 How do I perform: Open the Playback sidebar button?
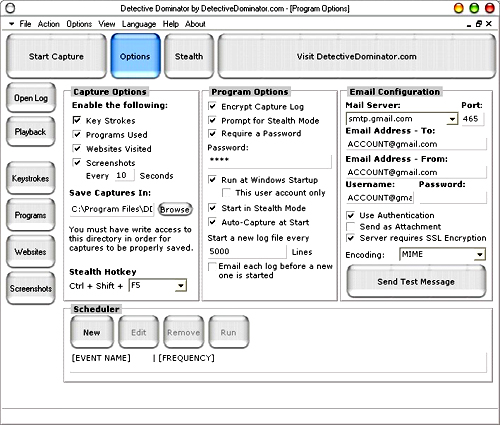coord(31,132)
